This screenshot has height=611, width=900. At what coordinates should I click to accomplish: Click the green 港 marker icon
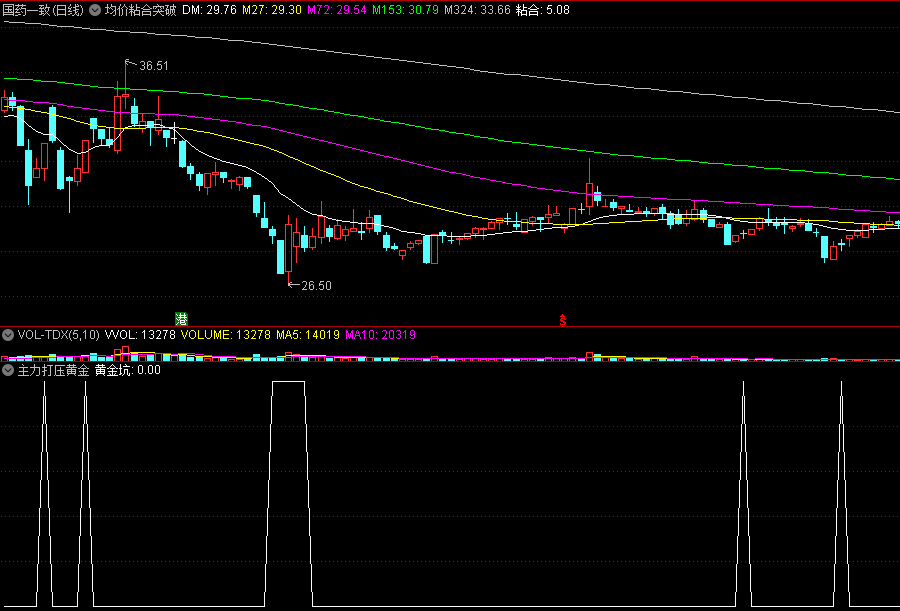point(181,319)
